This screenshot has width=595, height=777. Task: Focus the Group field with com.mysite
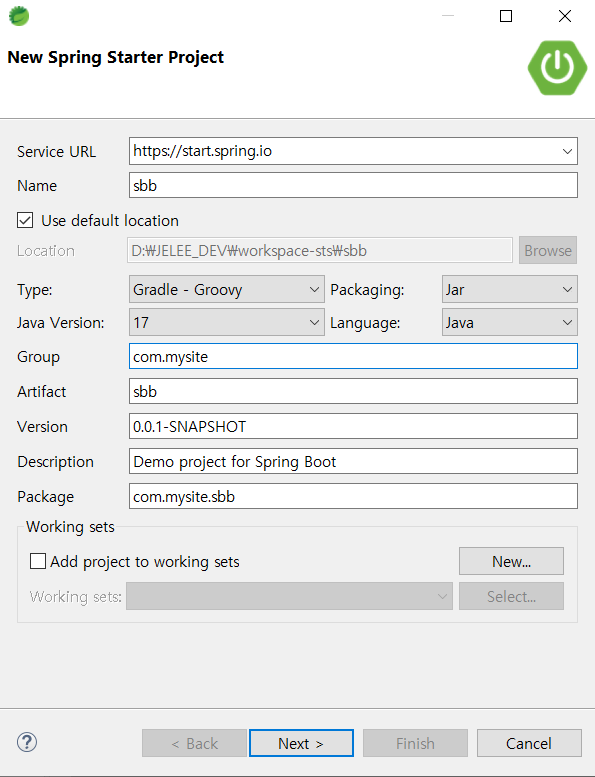click(353, 356)
